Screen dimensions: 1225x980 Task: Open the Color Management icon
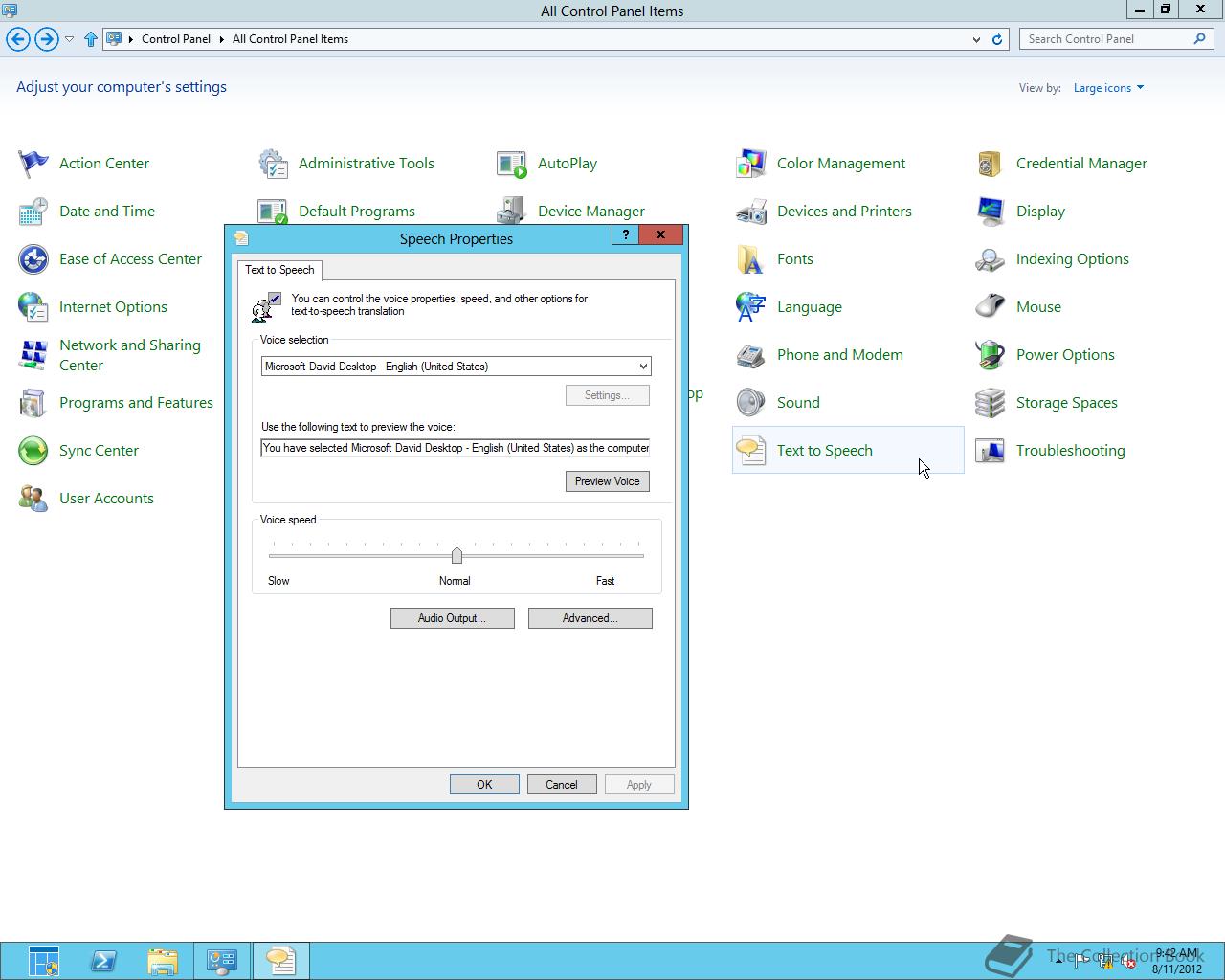pyautogui.click(x=751, y=164)
